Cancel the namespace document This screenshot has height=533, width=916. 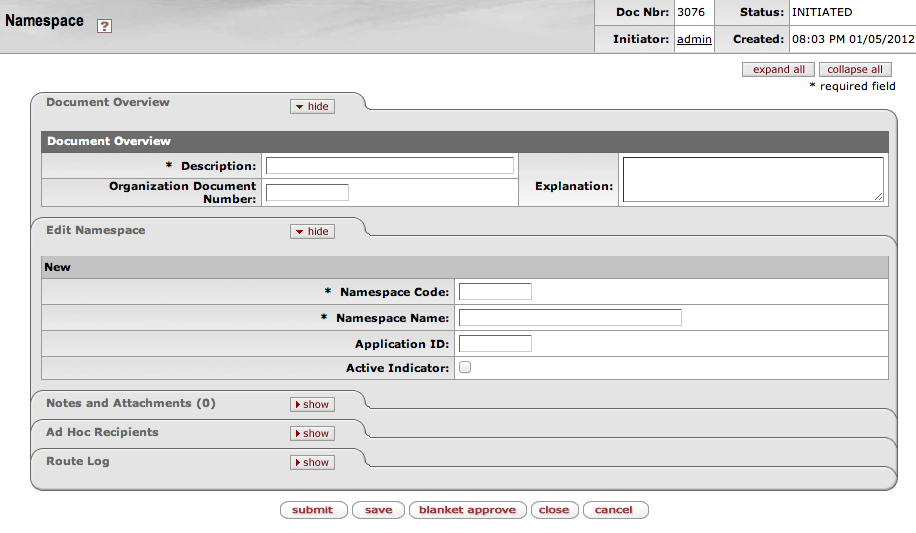click(x=615, y=510)
